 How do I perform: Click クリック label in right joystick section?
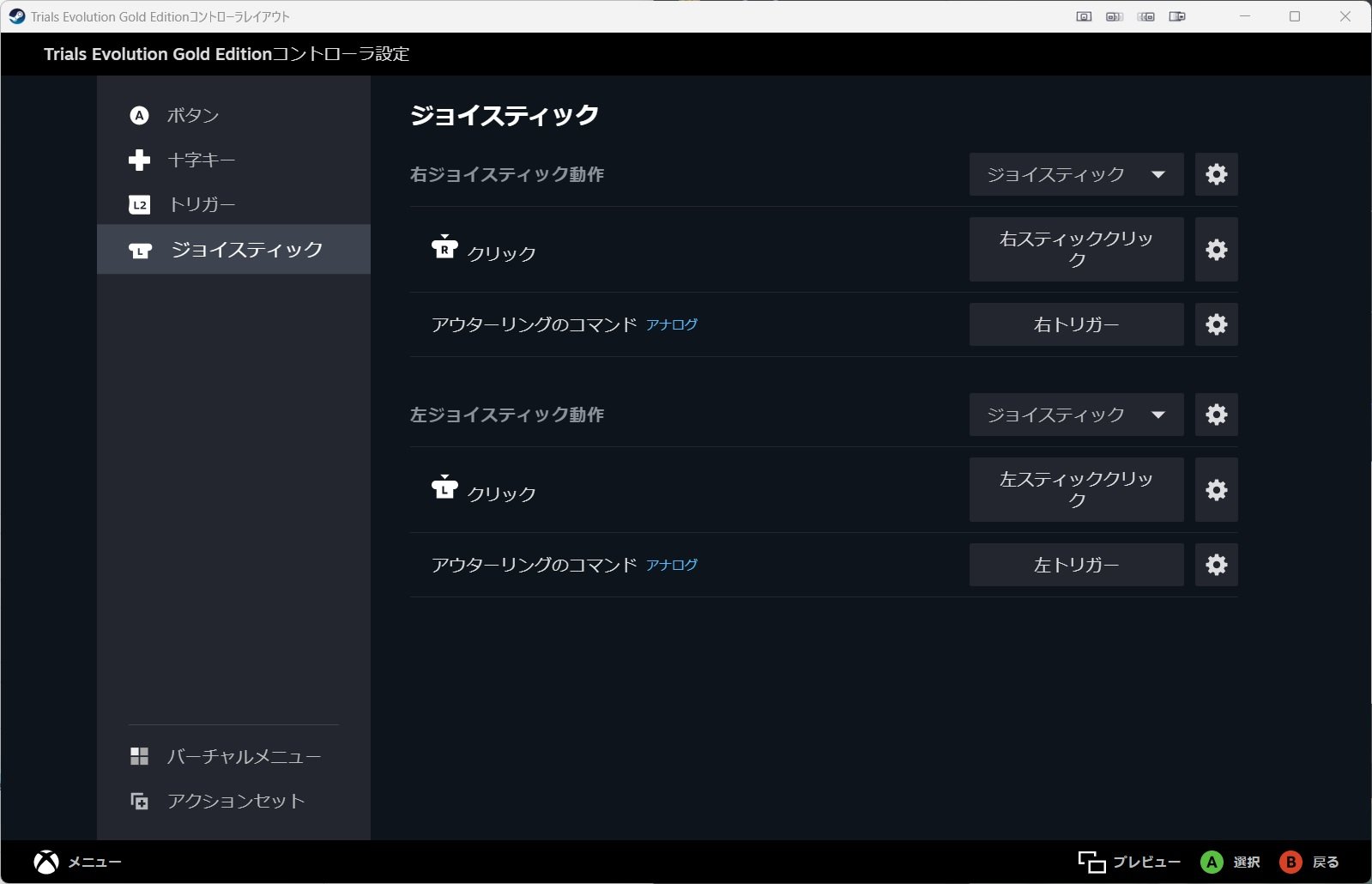tap(502, 253)
